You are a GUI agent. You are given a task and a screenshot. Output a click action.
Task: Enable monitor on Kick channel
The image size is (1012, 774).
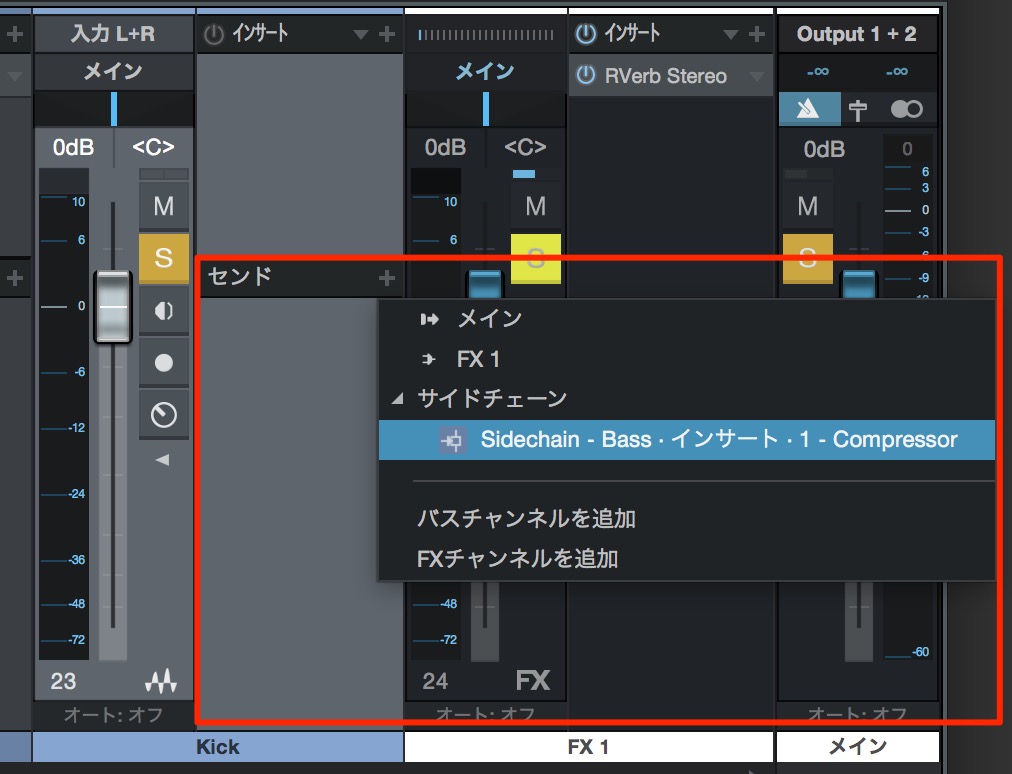click(x=164, y=311)
